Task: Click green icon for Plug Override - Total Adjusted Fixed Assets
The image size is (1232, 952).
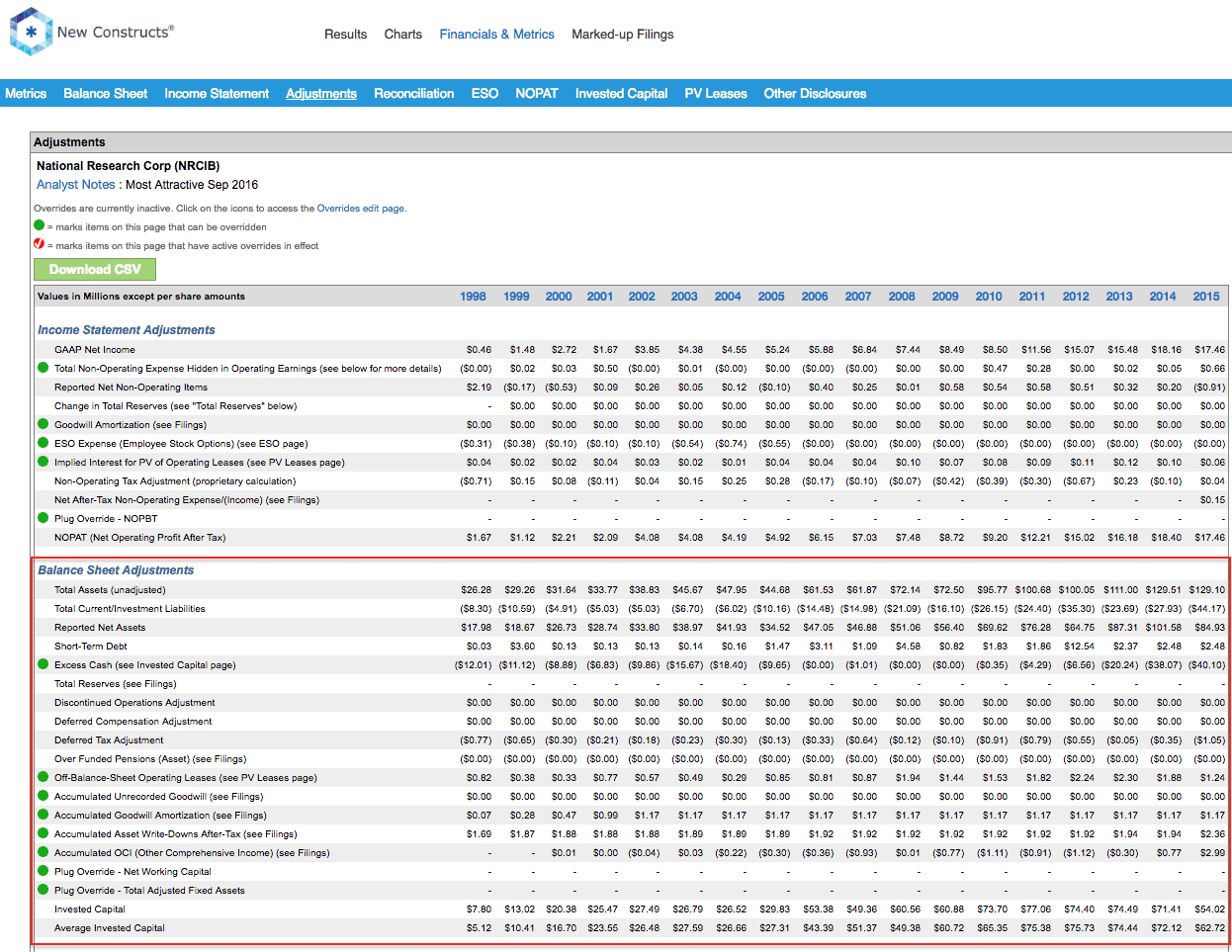Action: 43,890
